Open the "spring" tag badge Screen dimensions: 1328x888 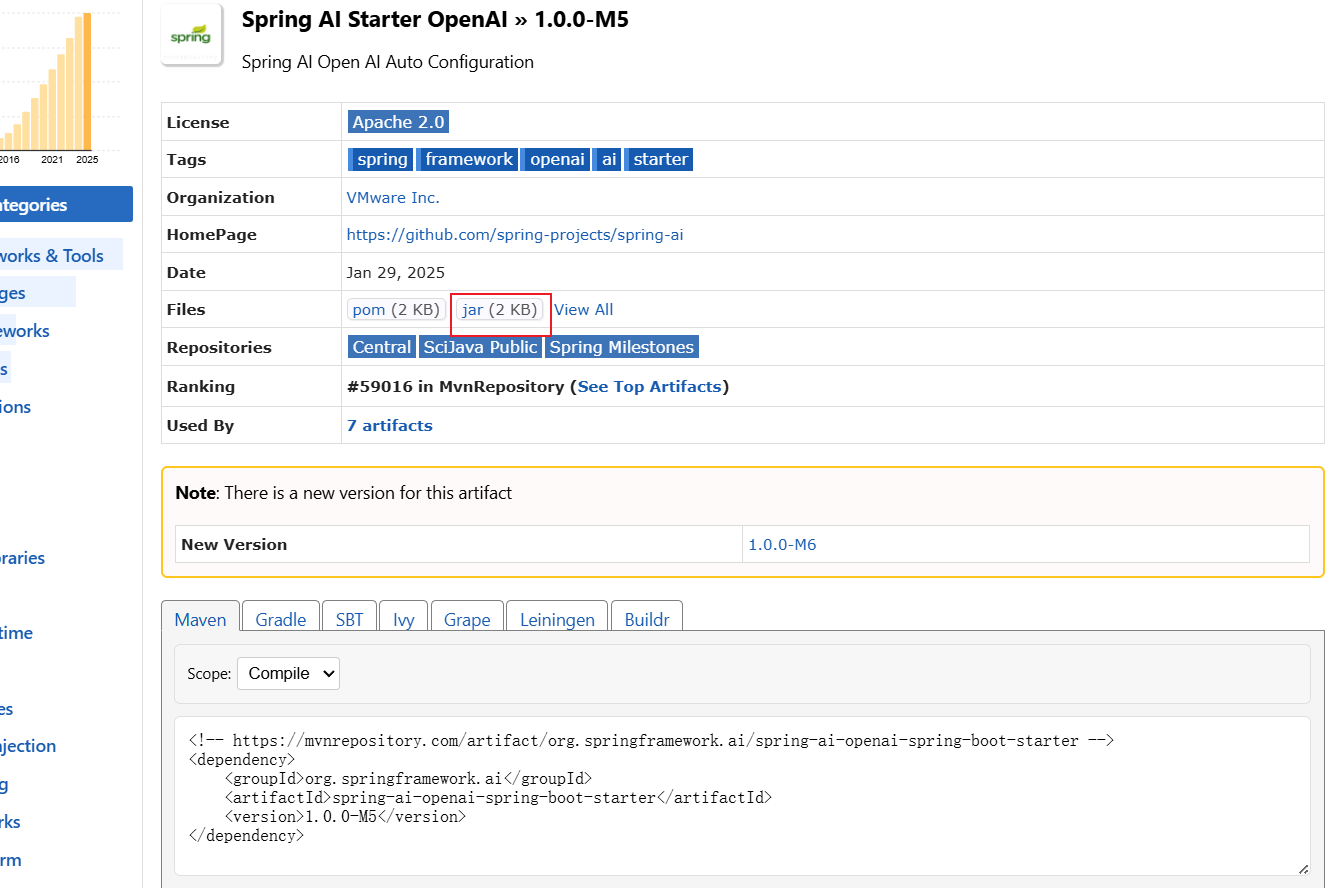tap(380, 159)
